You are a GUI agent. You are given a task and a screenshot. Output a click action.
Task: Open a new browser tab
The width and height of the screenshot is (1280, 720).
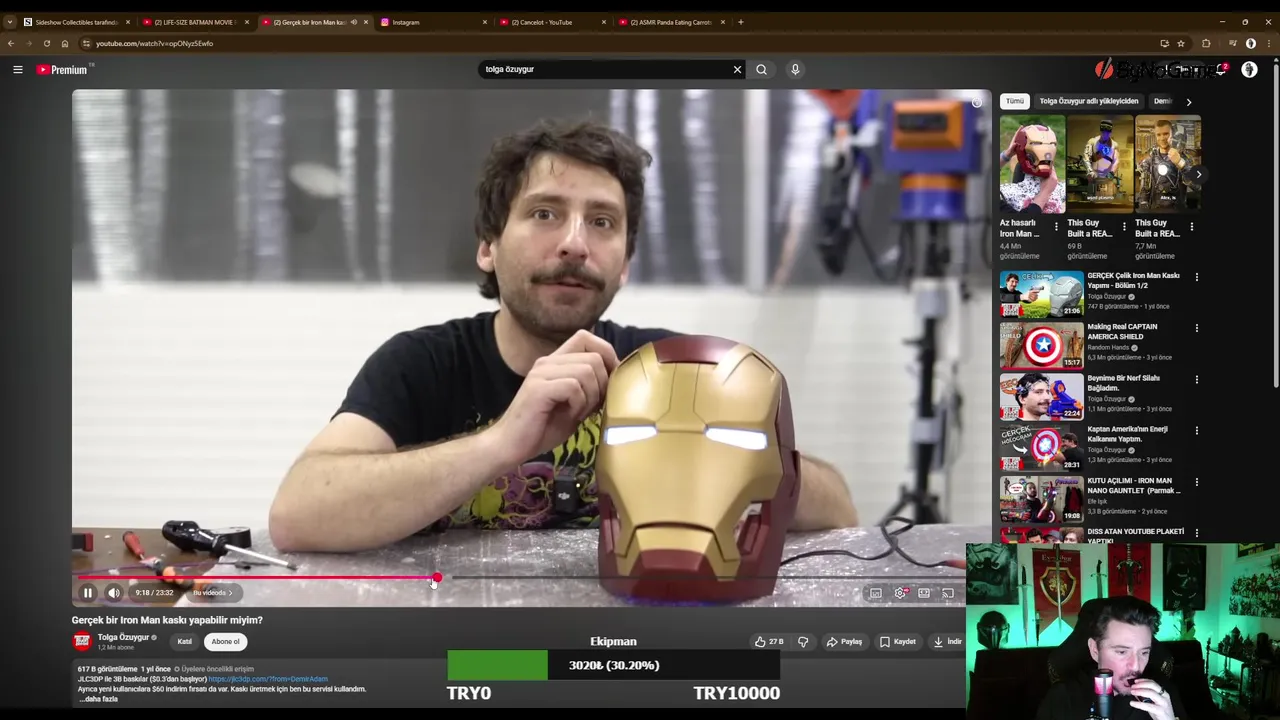(x=740, y=22)
